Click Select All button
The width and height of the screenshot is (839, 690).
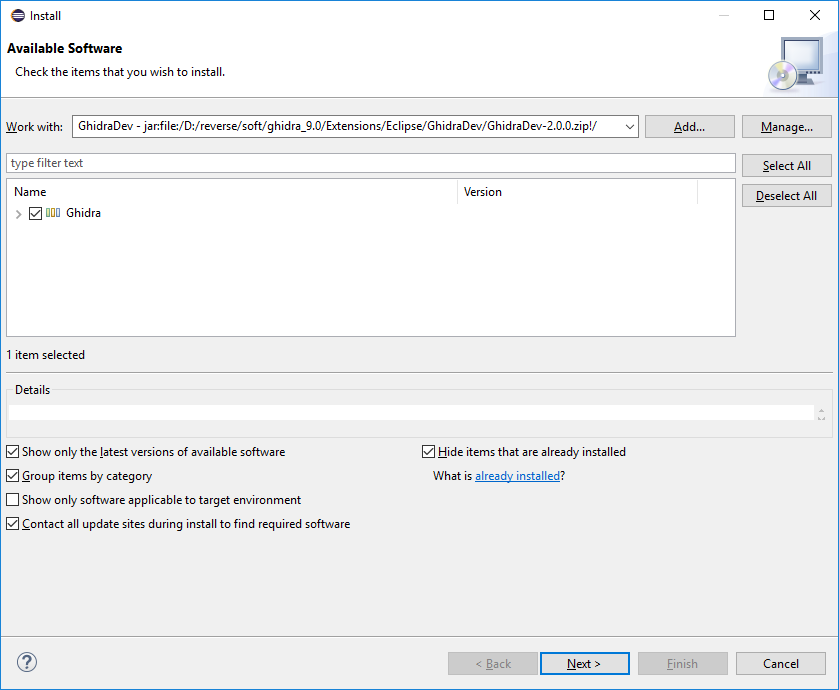click(x=787, y=166)
